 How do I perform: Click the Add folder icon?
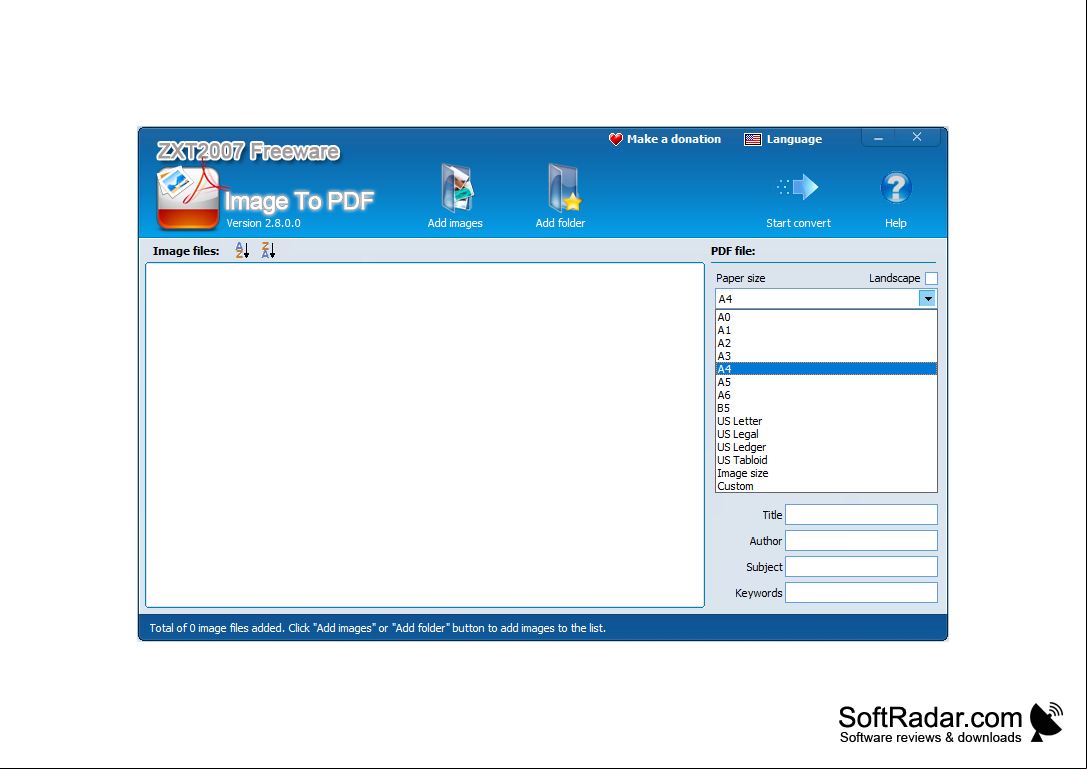point(564,187)
